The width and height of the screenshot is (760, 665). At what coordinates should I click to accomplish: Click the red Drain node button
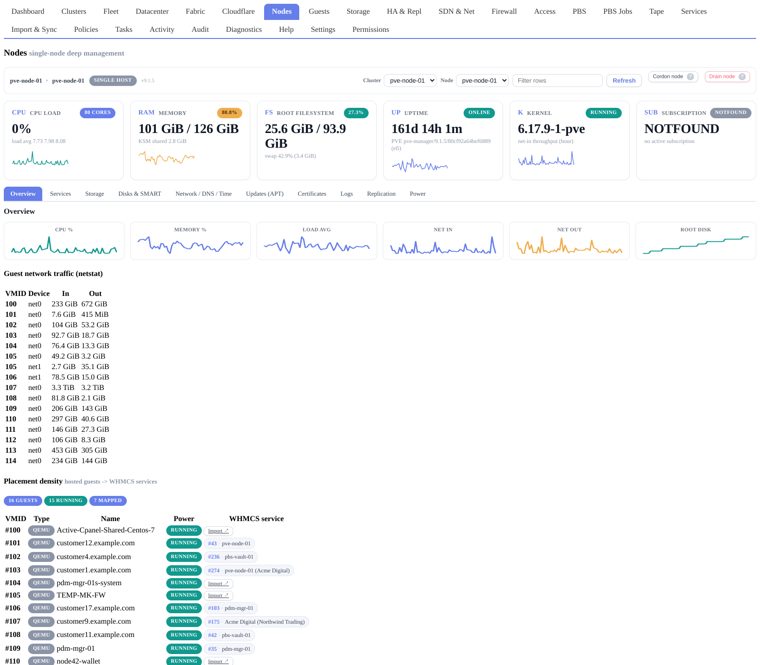(727, 77)
